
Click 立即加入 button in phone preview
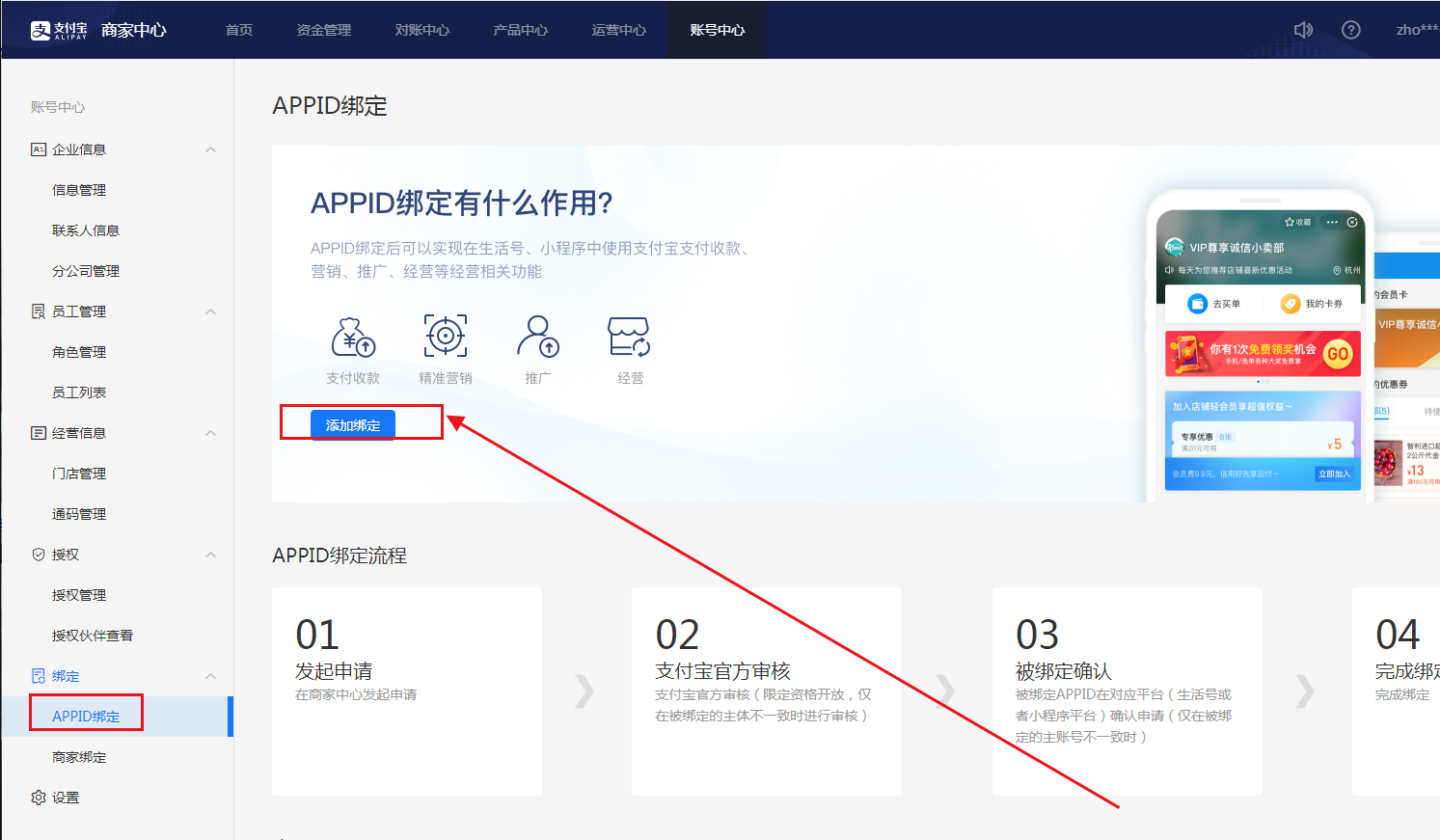coord(1335,474)
